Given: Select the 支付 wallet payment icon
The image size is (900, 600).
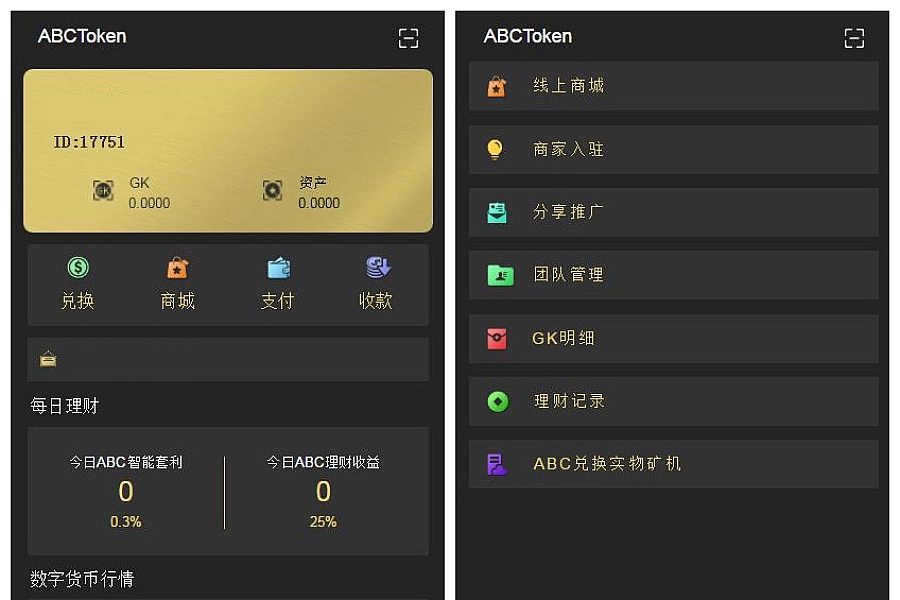Looking at the screenshot, I should 278,268.
